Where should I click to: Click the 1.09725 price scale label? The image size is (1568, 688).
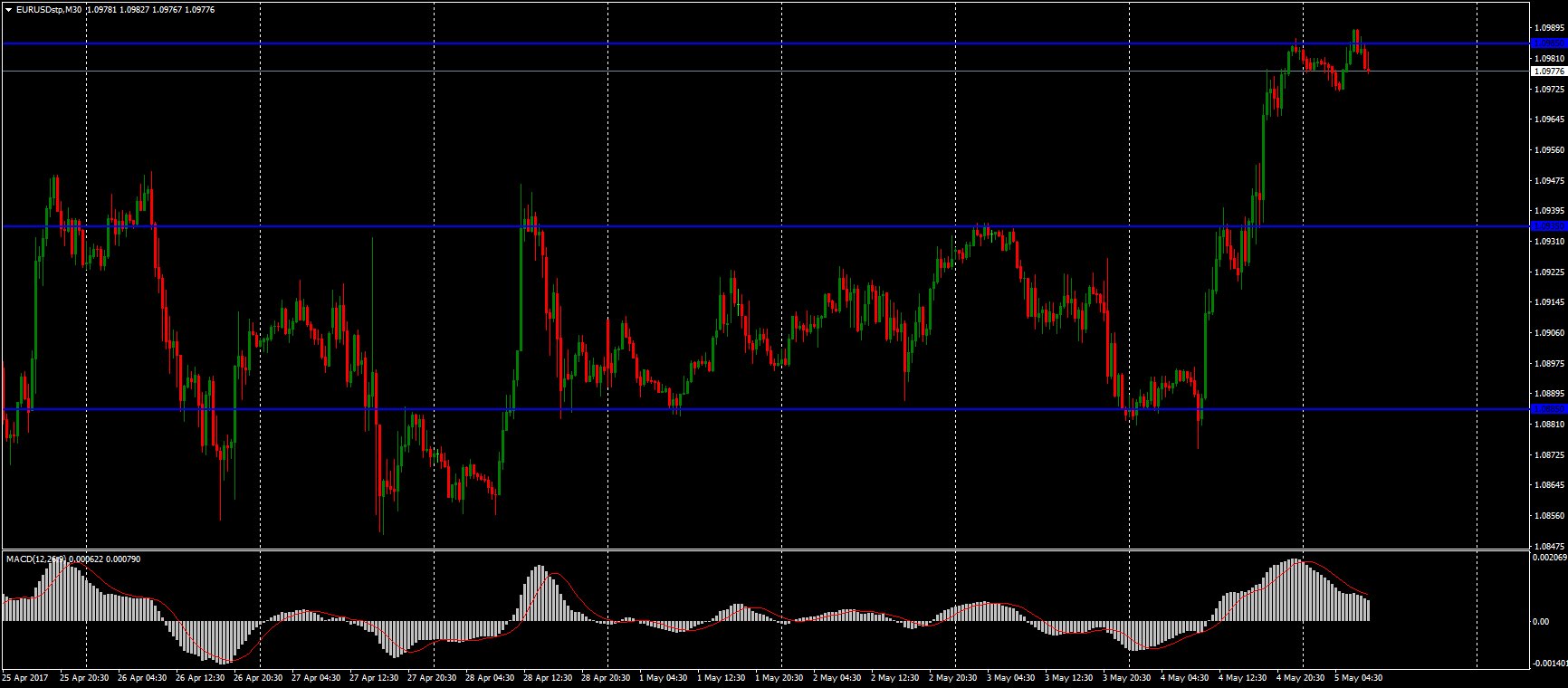[1550, 89]
